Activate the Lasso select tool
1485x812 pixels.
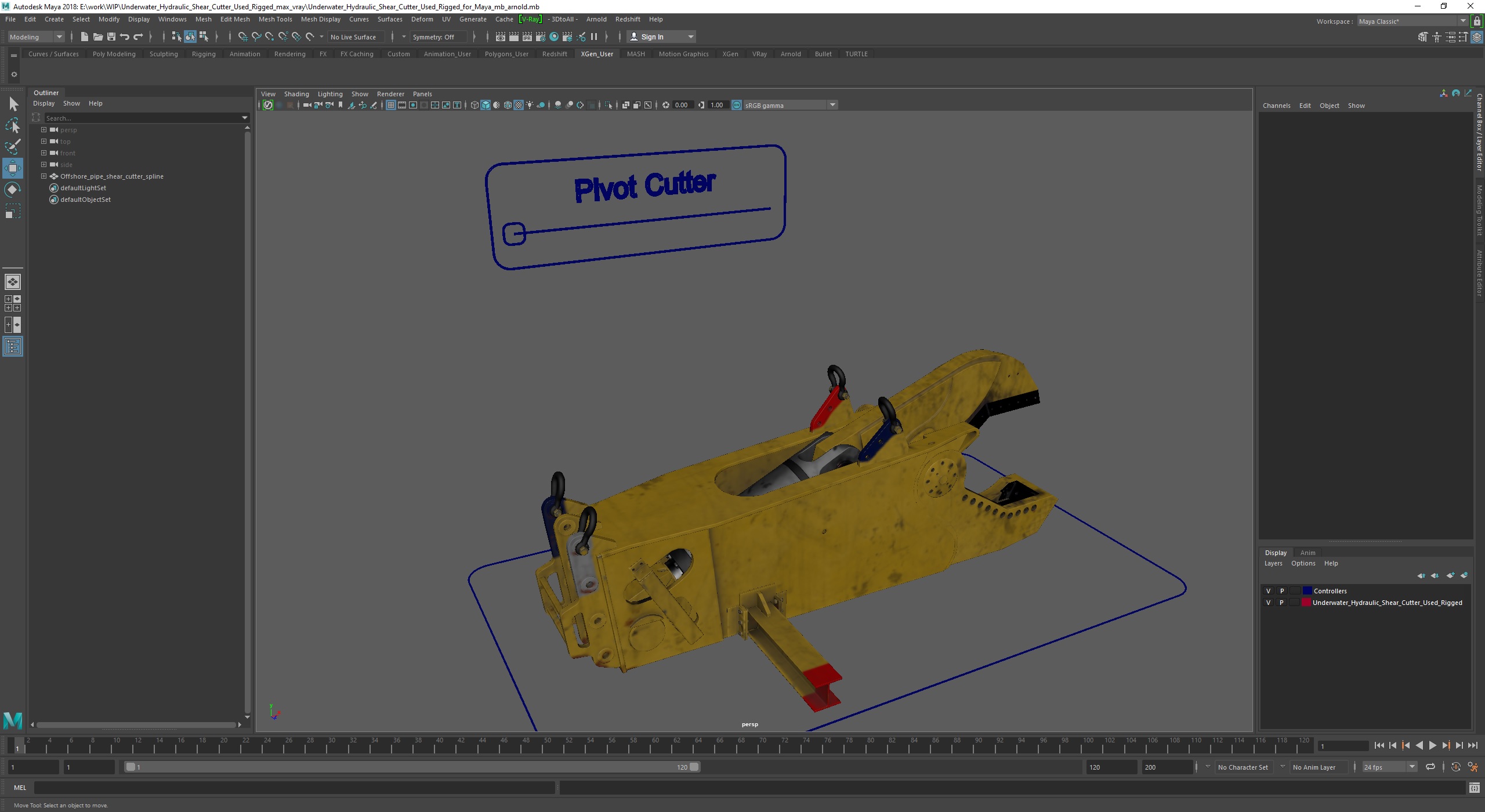click(x=13, y=125)
